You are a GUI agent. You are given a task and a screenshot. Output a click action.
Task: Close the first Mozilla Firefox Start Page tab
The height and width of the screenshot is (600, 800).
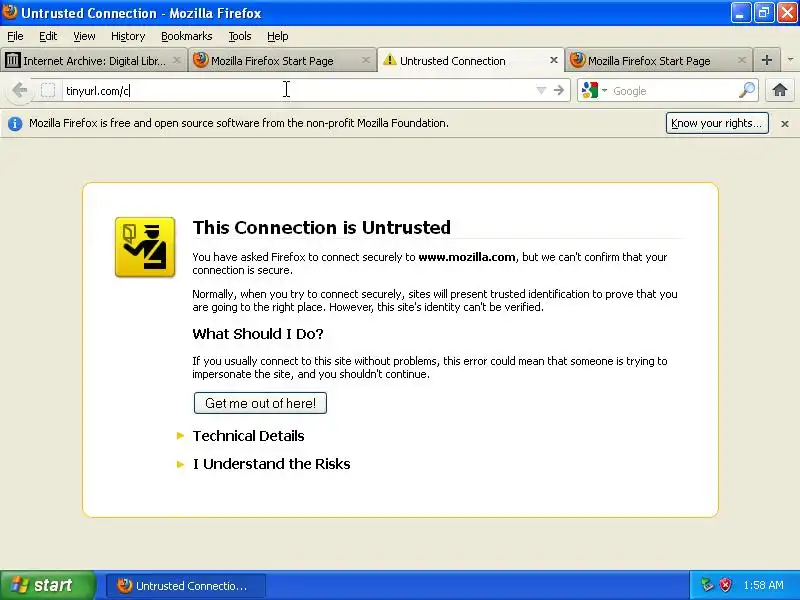click(x=365, y=60)
